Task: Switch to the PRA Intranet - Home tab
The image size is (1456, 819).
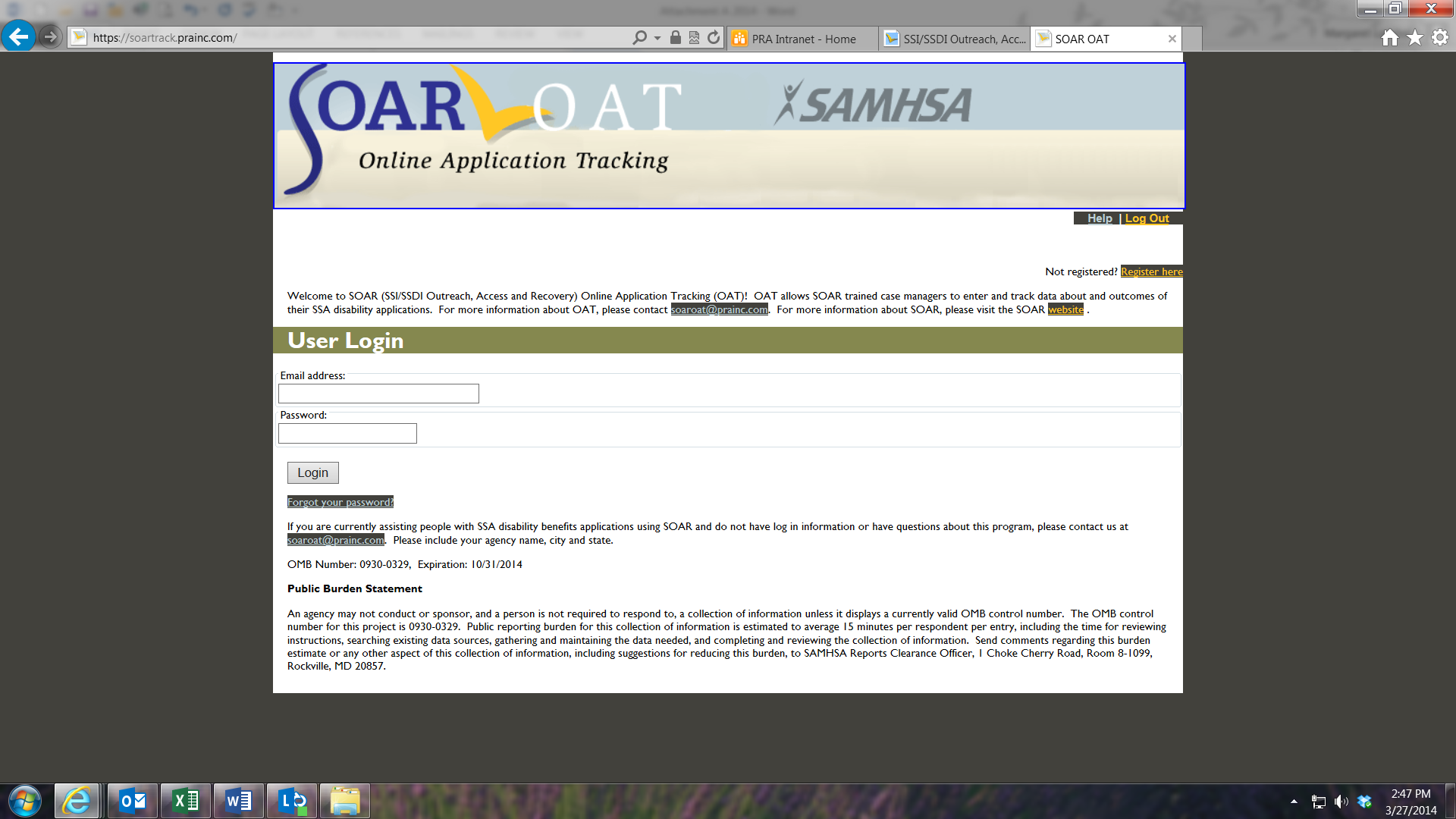Action: (x=802, y=39)
